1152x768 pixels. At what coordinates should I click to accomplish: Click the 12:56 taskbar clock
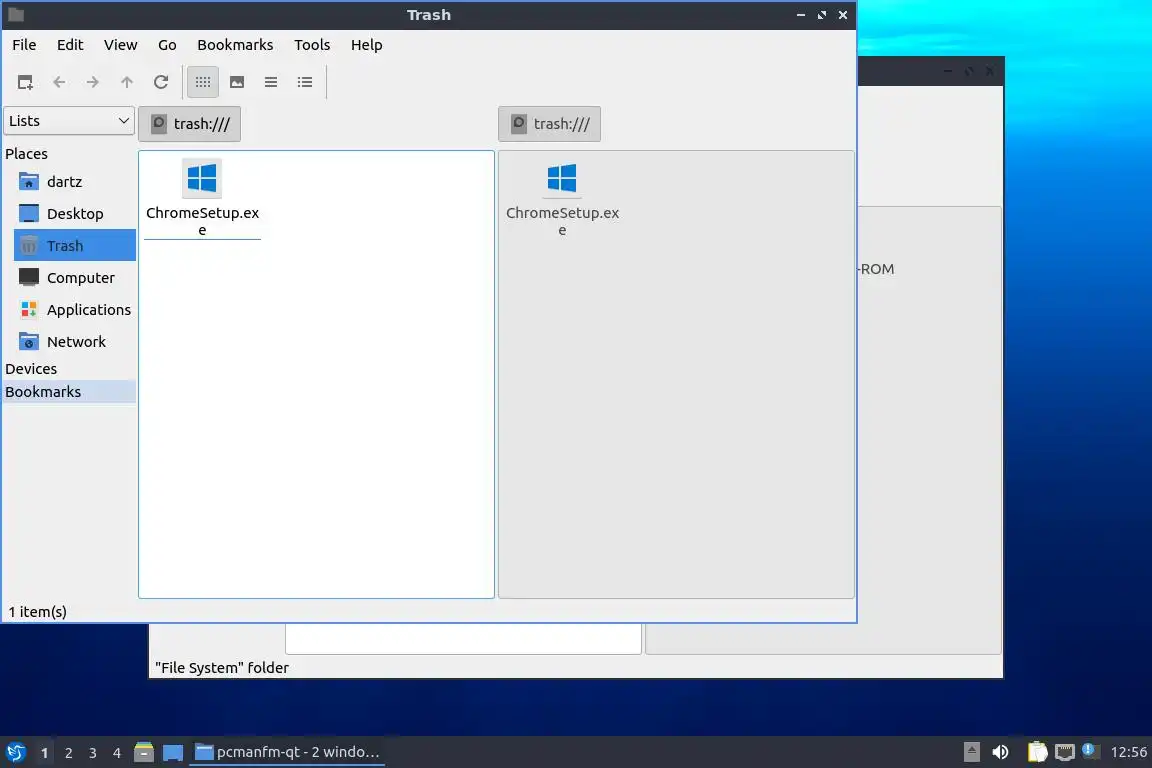[1128, 752]
